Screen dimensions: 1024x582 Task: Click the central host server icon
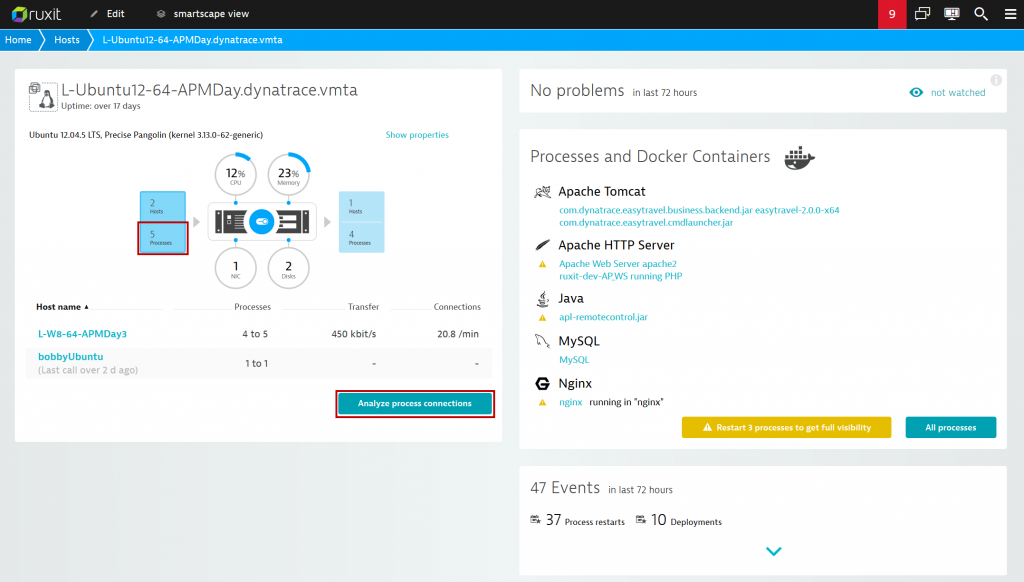(262, 221)
